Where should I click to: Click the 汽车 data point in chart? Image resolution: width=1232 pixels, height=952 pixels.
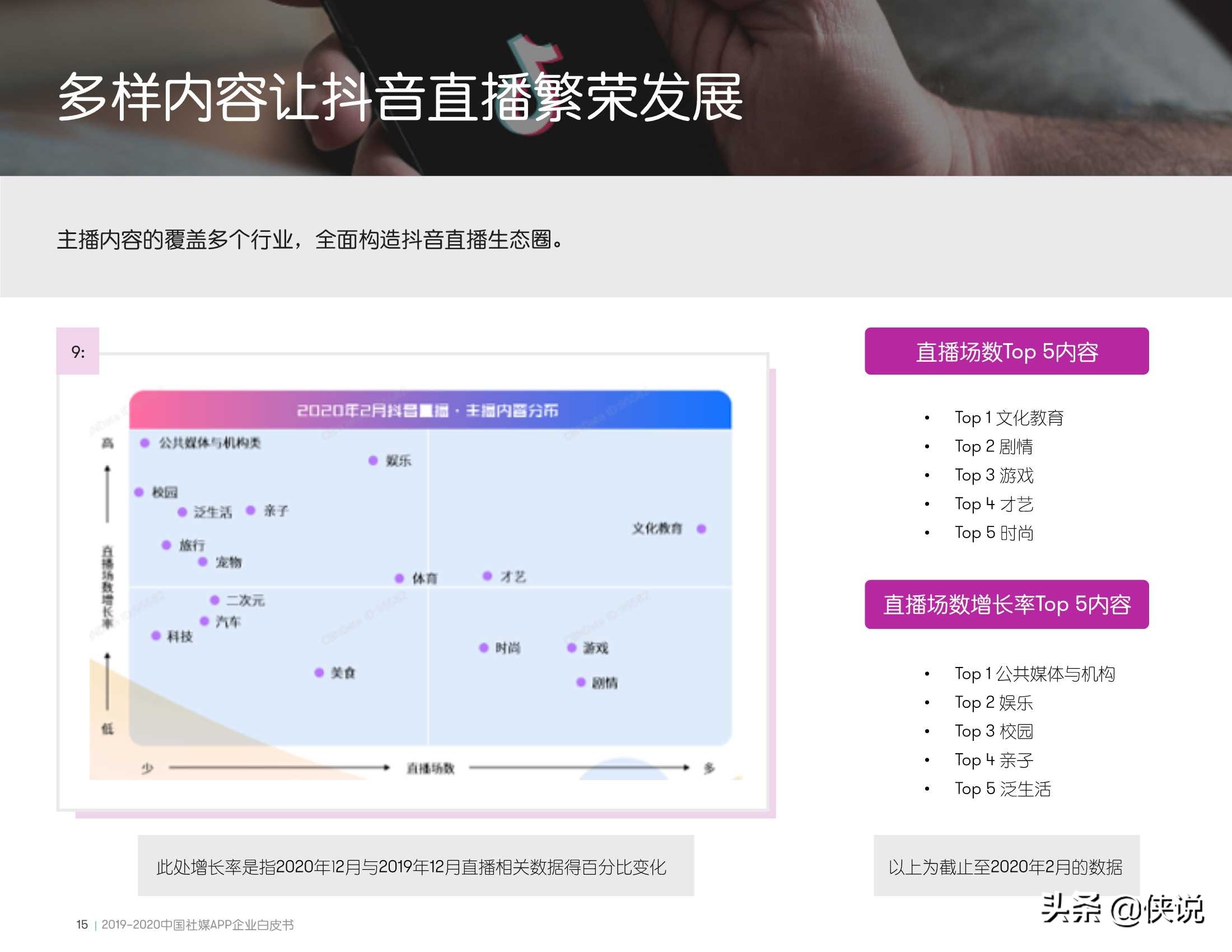[205, 621]
